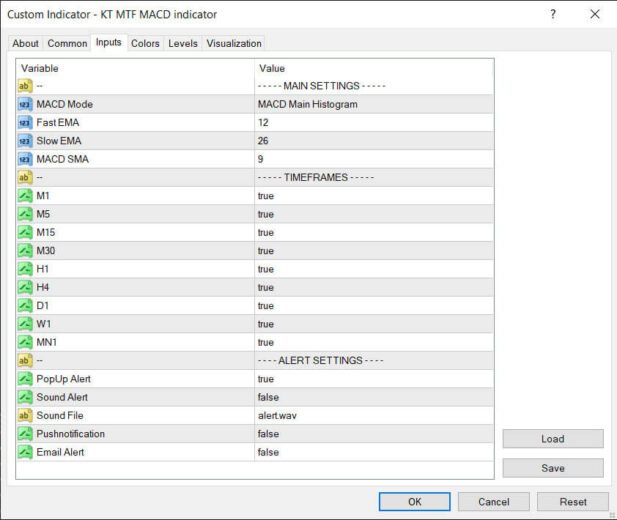Open the PopUp Alert true value selector

click(x=374, y=379)
